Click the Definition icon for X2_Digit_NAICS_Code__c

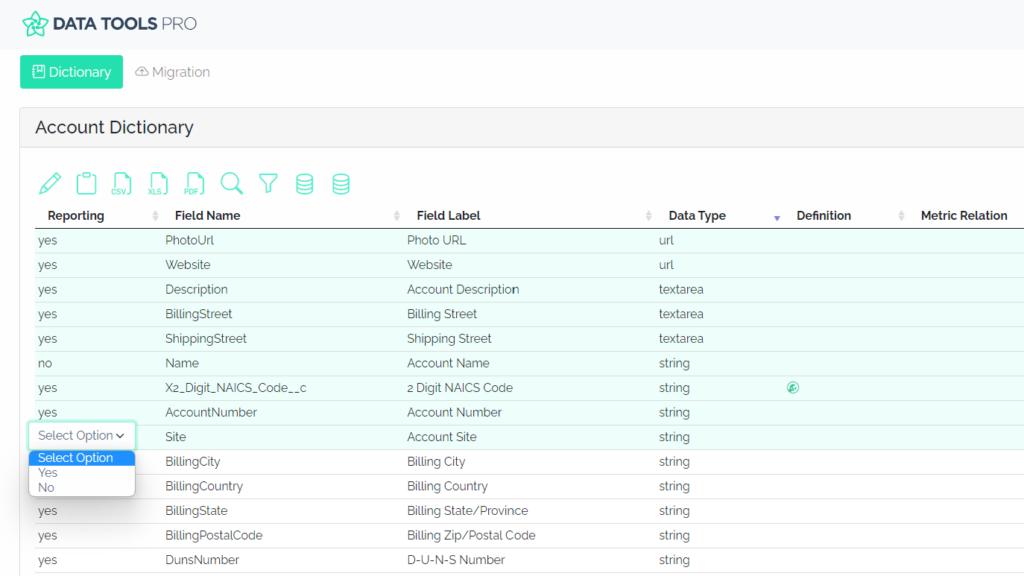click(792, 387)
